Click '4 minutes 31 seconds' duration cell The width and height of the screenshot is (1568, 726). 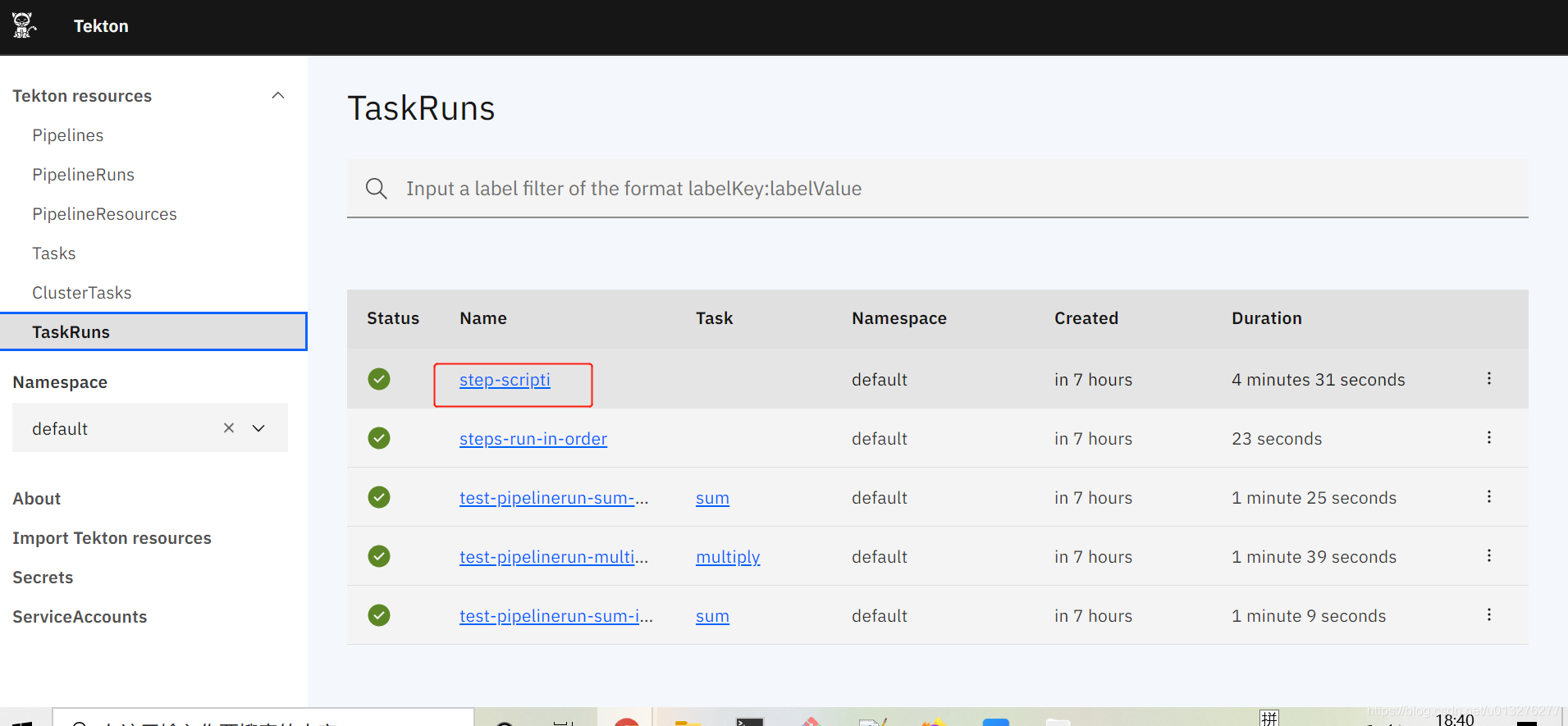[x=1319, y=380]
